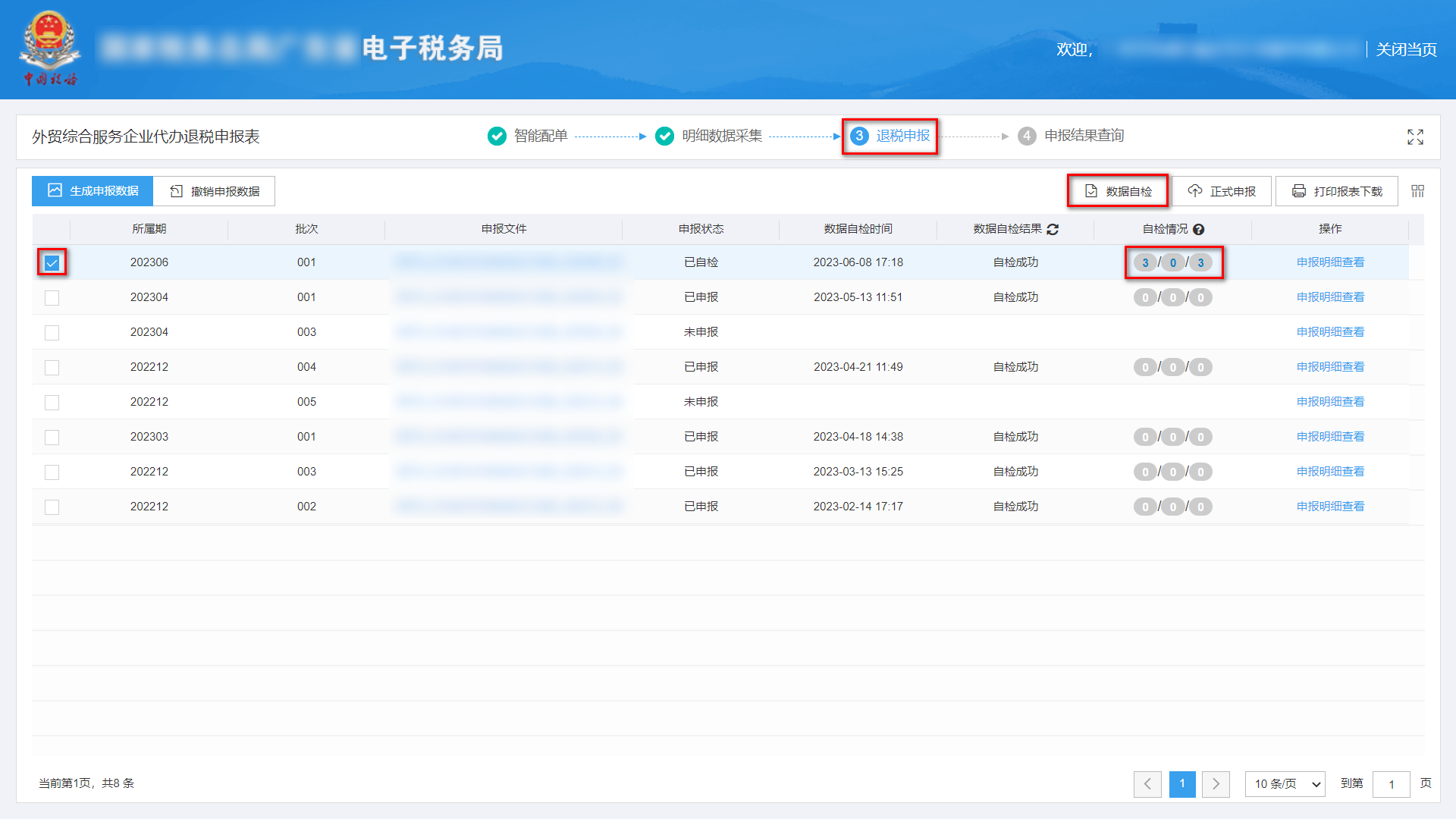Check the 202304 batch 003 row checkbox
Viewport: 1456px width, 819px height.
52,333
